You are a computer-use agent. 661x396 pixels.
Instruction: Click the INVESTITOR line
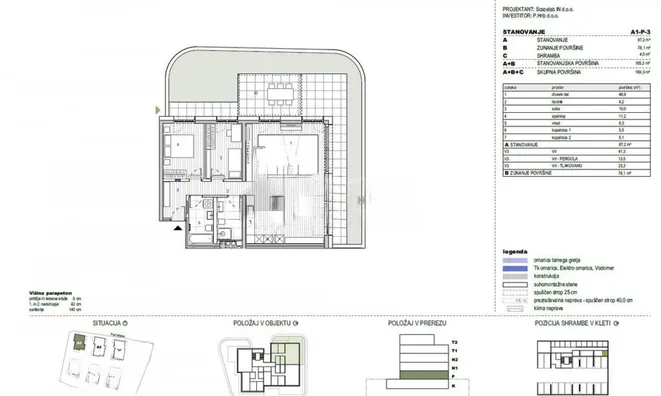pyautogui.click(x=530, y=16)
